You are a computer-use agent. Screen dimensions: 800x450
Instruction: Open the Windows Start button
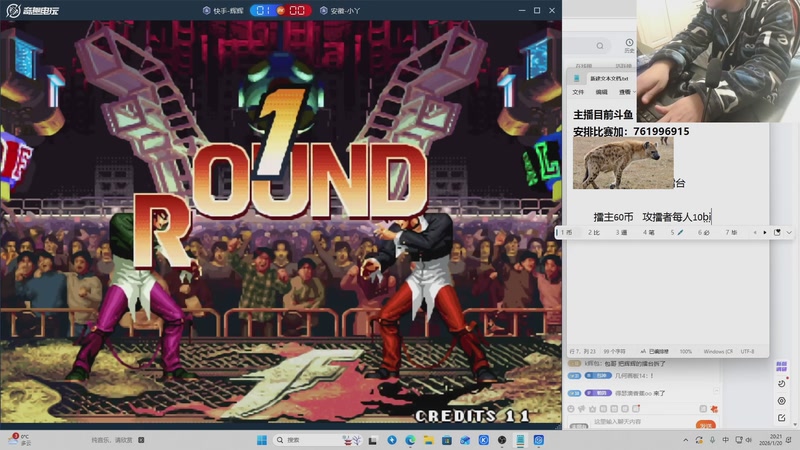pyautogui.click(x=262, y=440)
